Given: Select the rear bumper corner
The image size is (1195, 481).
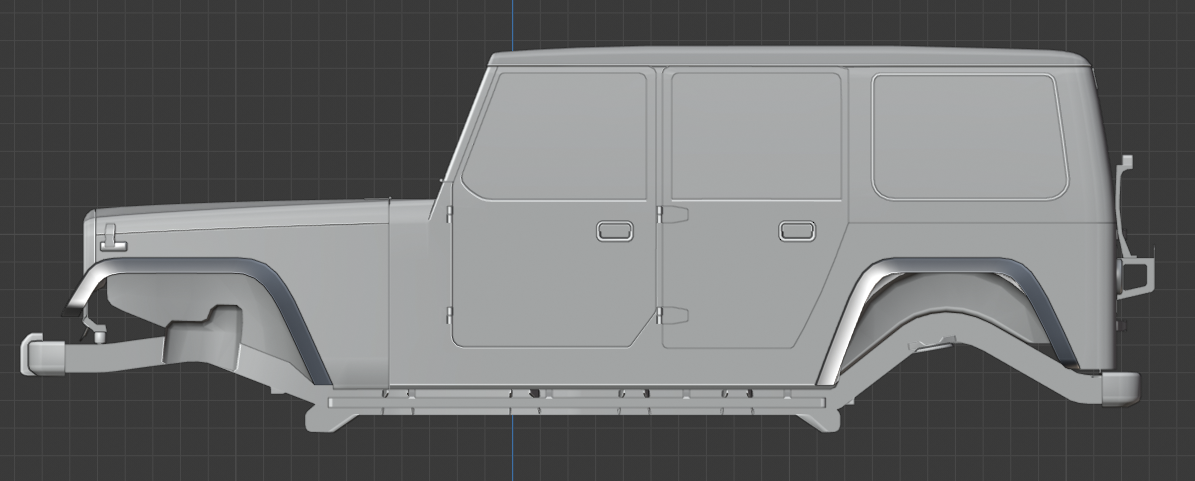Looking at the screenshot, I should (1120, 389).
